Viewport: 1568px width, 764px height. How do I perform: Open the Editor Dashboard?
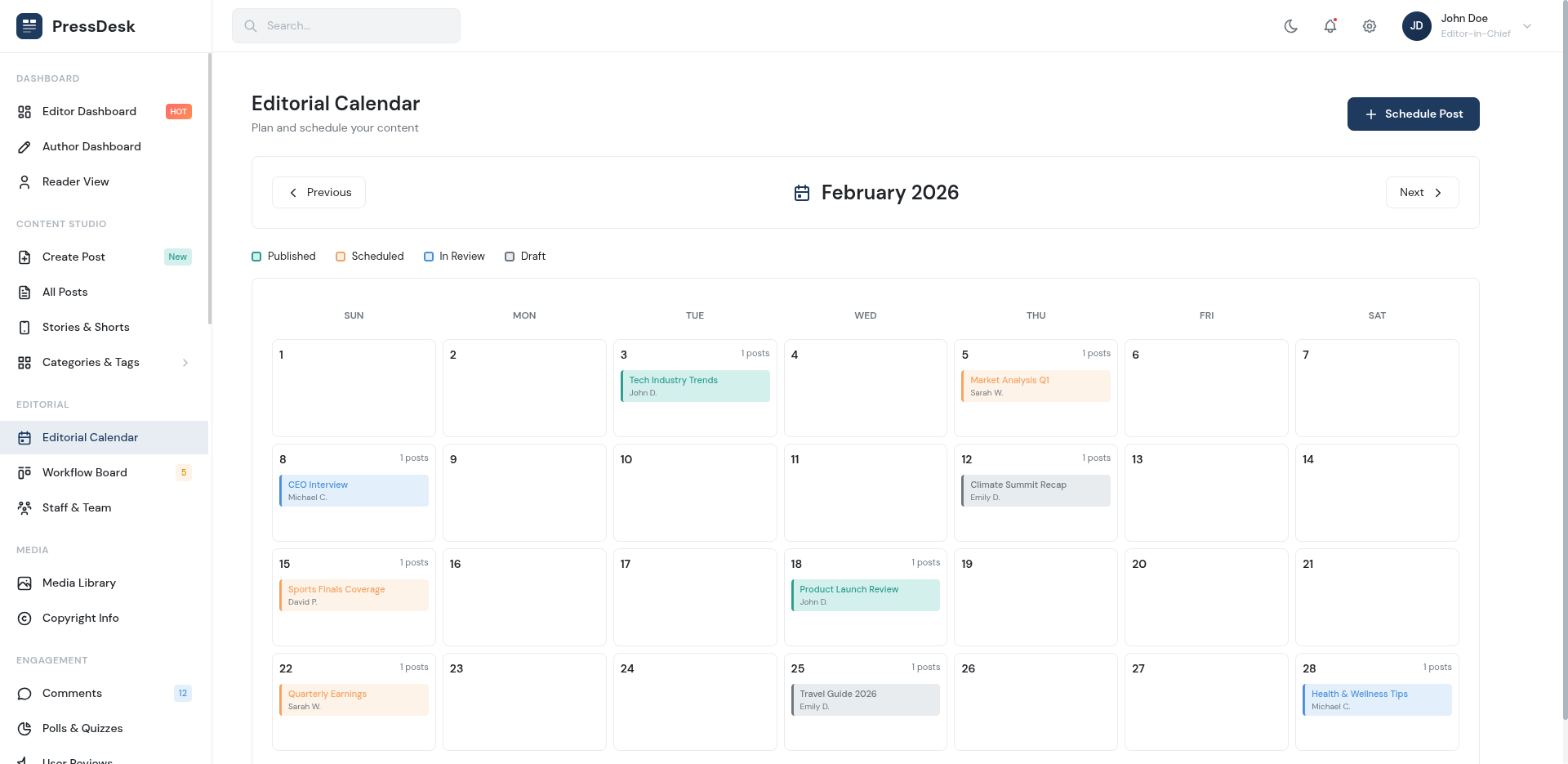(x=89, y=111)
